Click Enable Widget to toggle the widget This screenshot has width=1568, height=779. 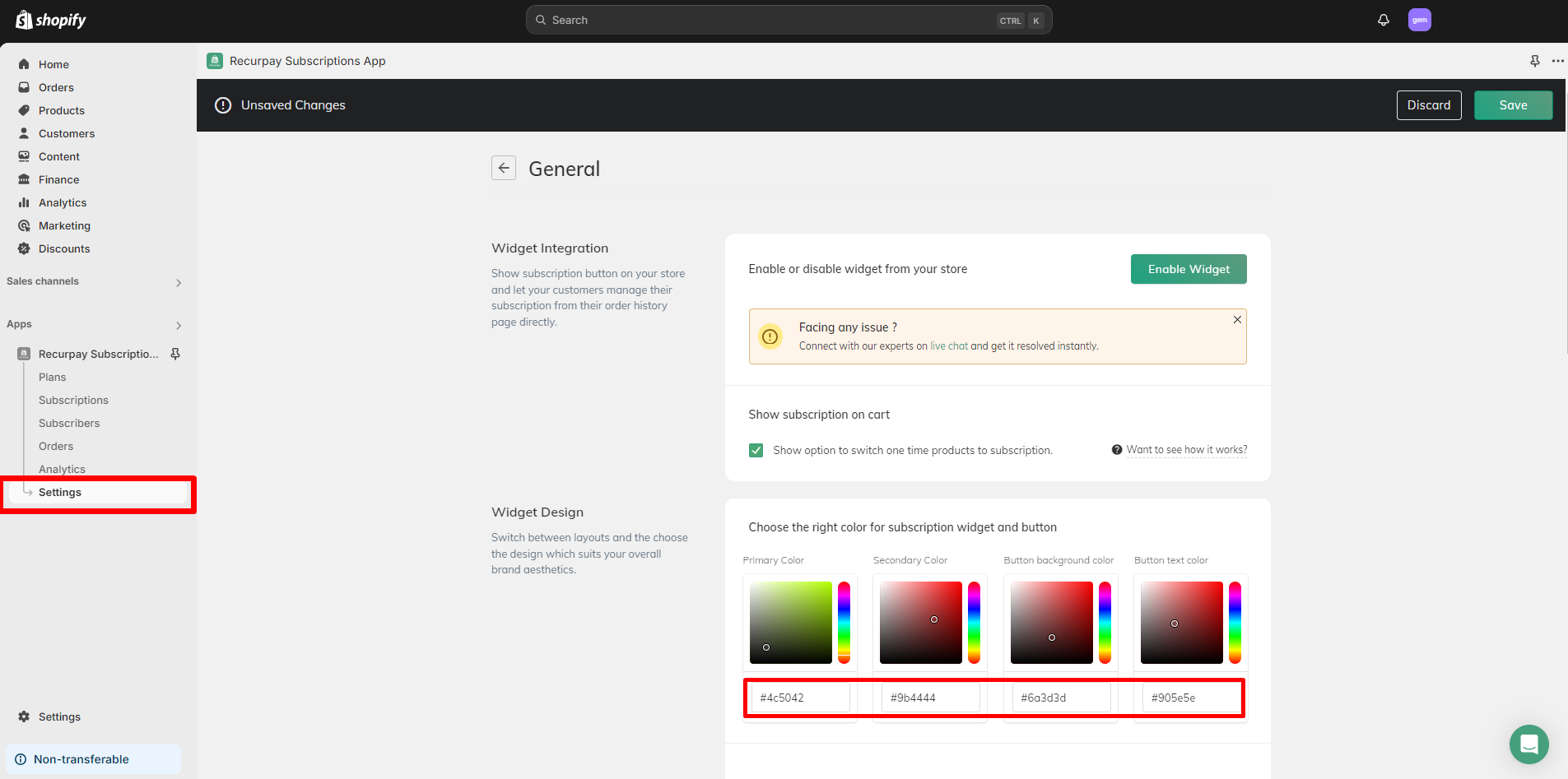pyautogui.click(x=1189, y=269)
